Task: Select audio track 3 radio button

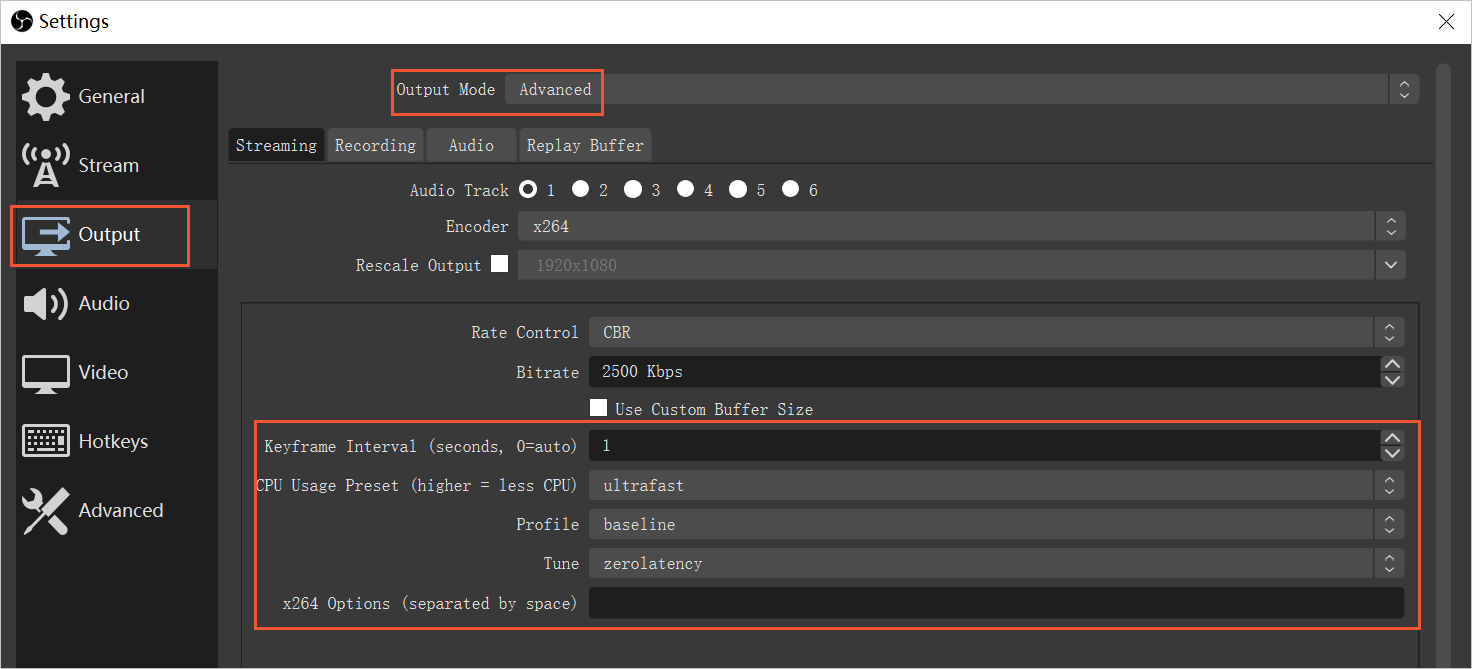Action: click(x=633, y=189)
